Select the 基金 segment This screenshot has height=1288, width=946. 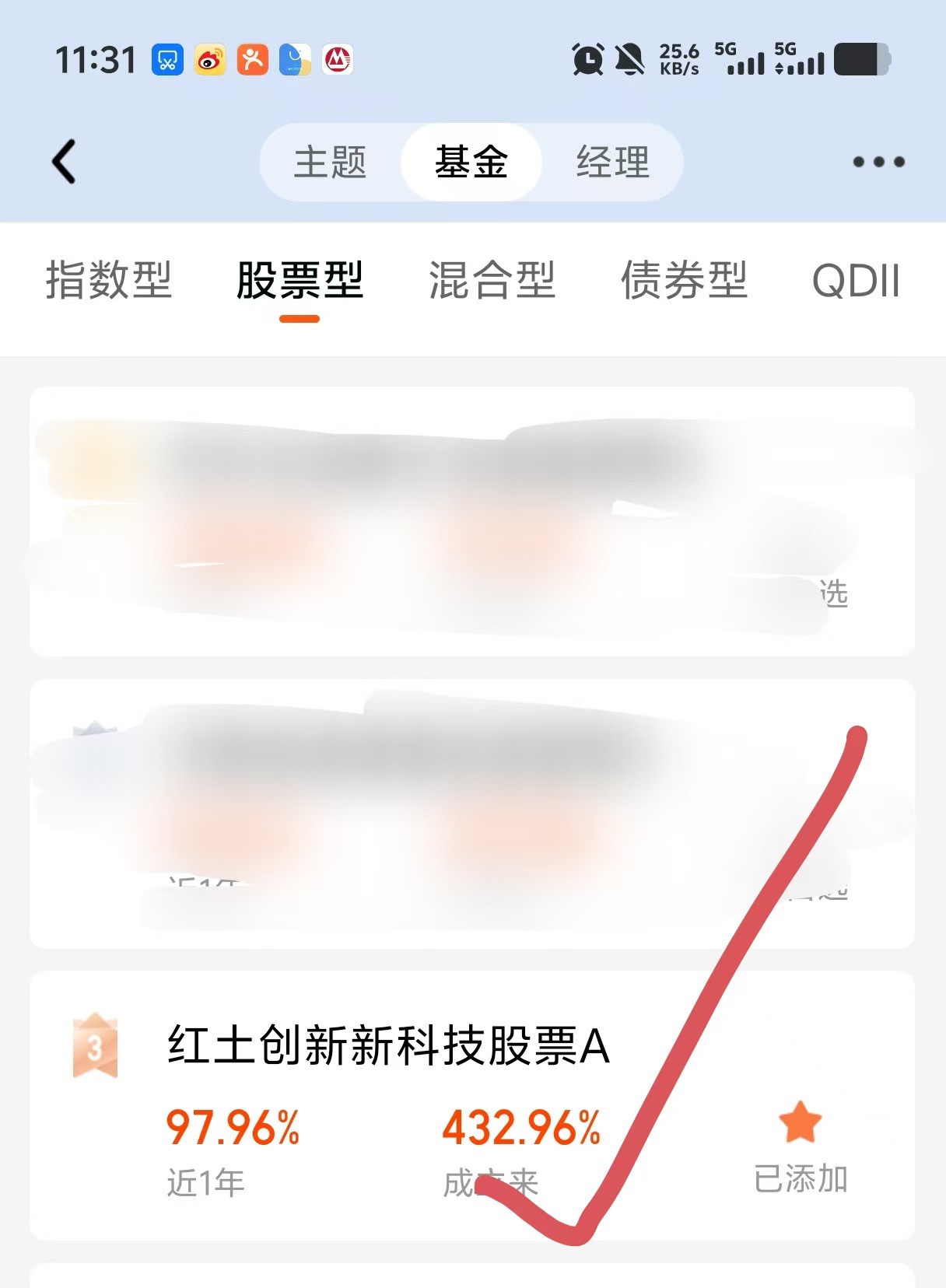(471, 162)
